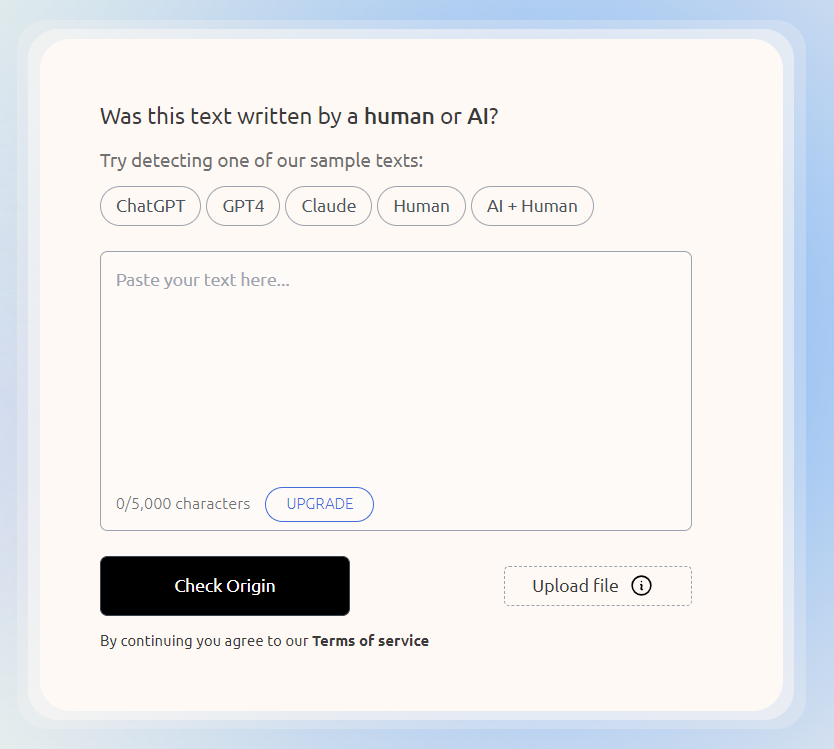834x749 pixels.
Task: Focus the large text input box
Action: click(396, 390)
